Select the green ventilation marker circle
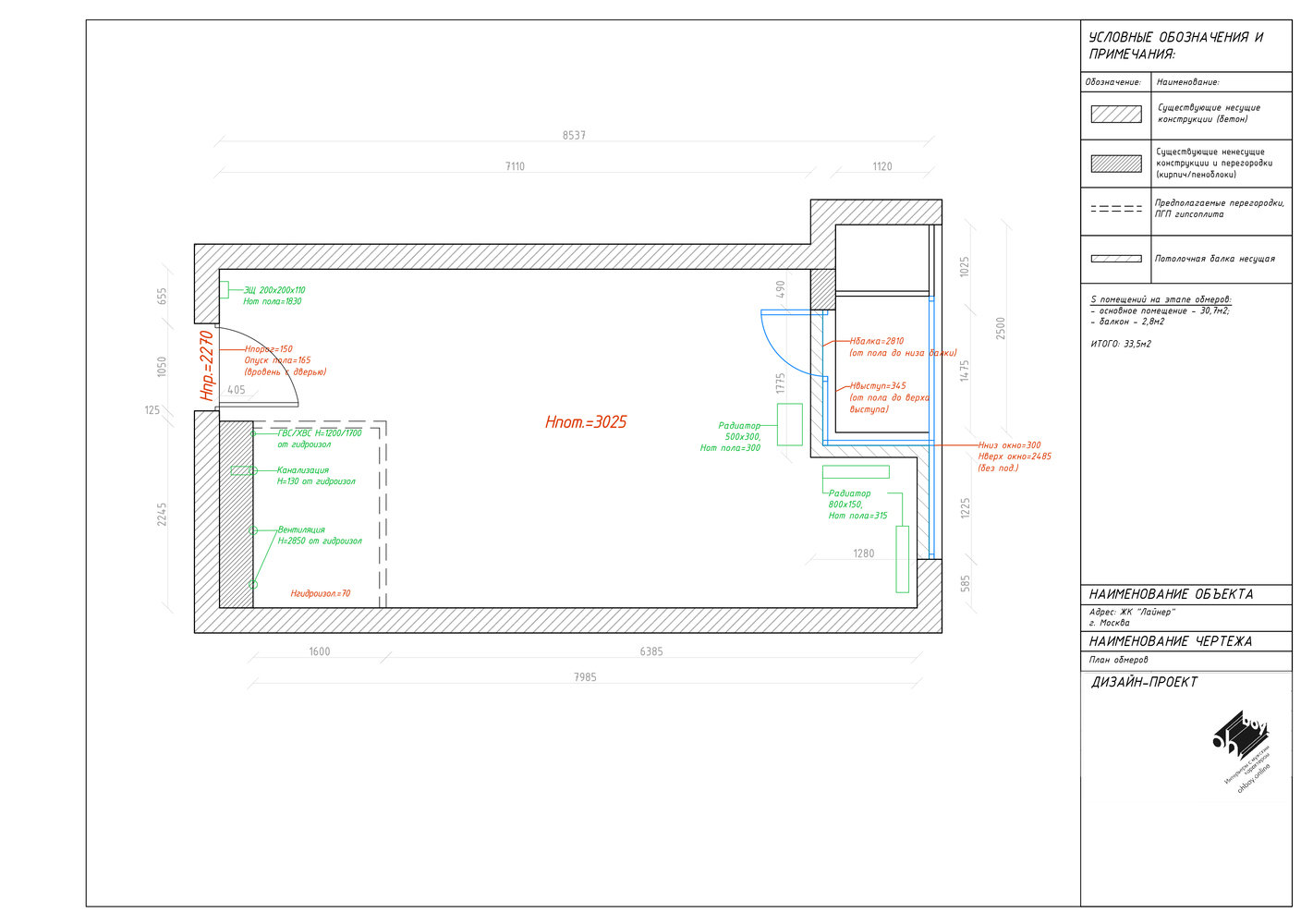Screen dimensions: 1313x924 click(x=253, y=530)
